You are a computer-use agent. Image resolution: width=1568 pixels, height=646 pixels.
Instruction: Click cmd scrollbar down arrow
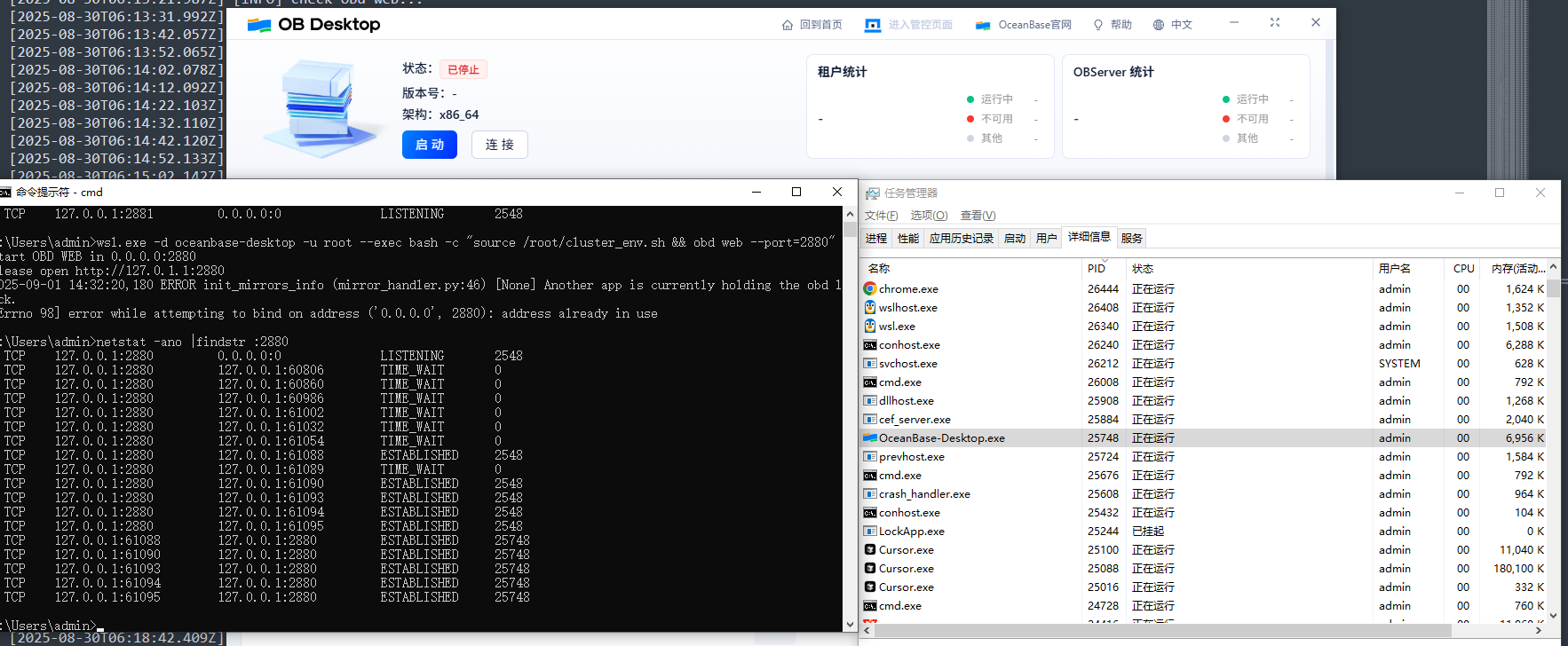tap(850, 624)
